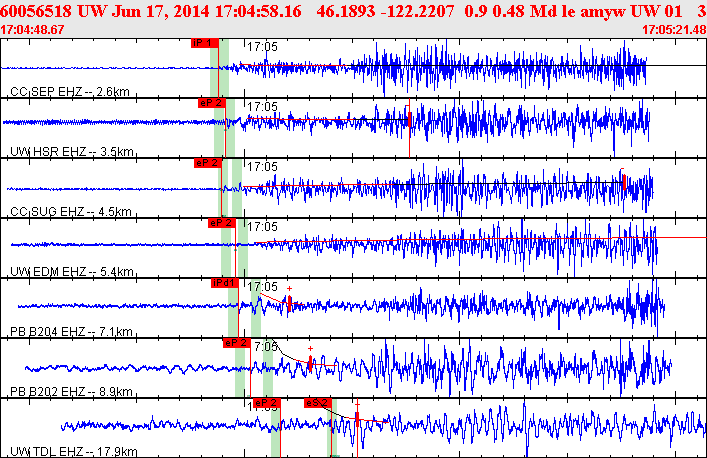Click the 17:05 time label on HSR trace

[x=262, y=107]
